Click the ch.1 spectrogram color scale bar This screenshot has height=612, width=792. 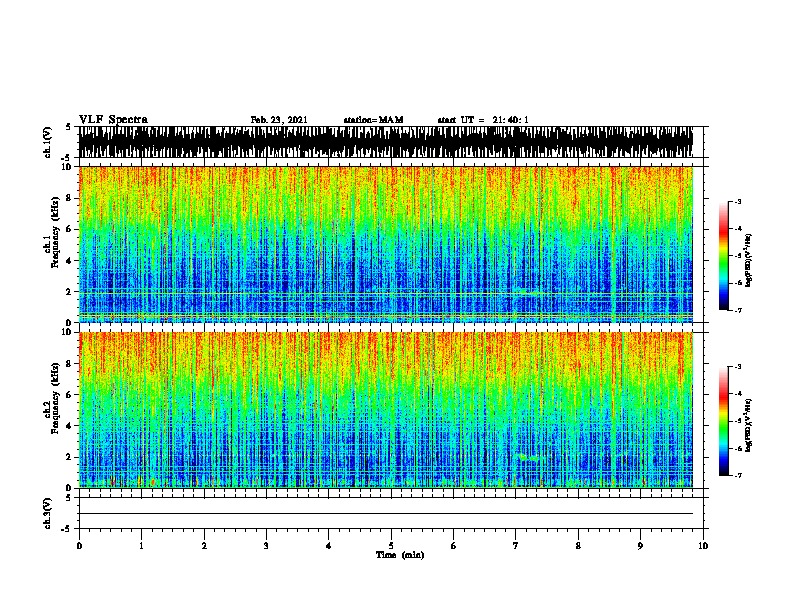[x=723, y=256]
